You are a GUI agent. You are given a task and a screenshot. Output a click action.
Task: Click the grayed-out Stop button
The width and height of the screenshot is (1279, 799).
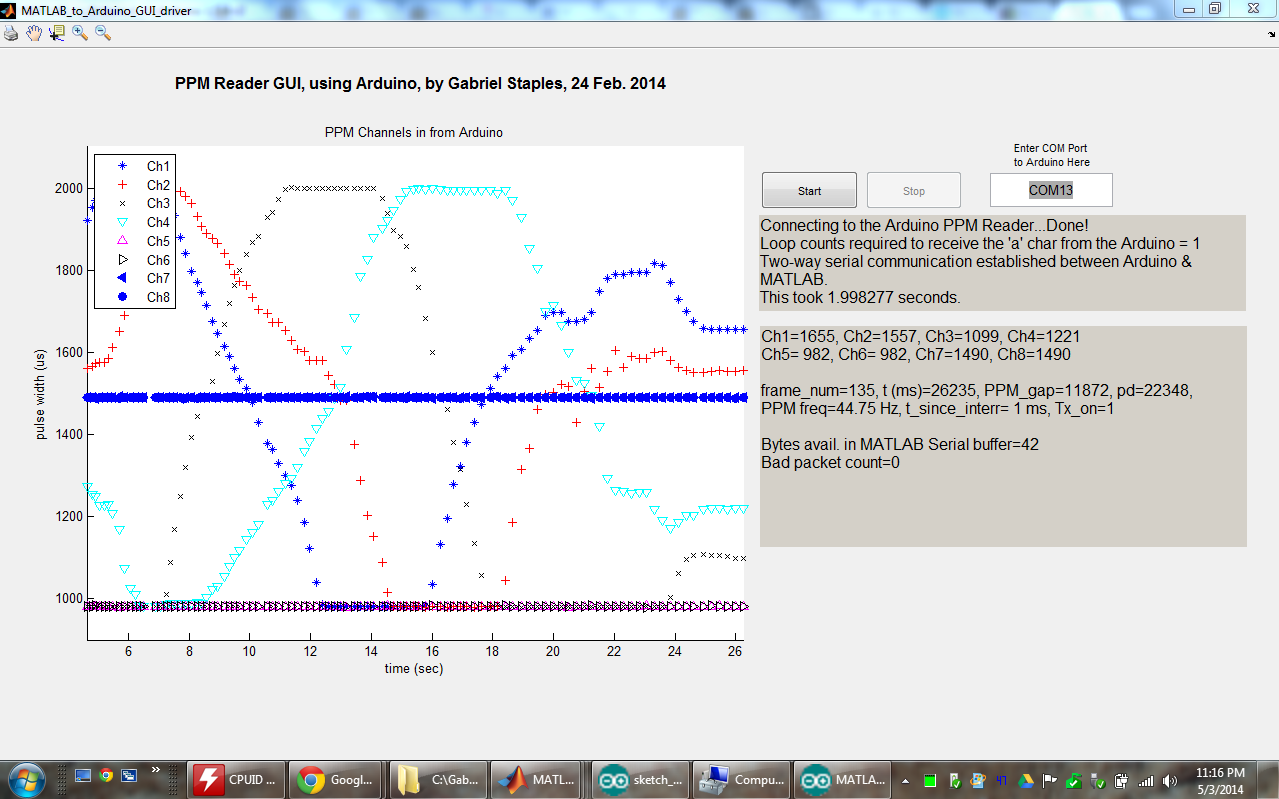[x=912, y=189]
